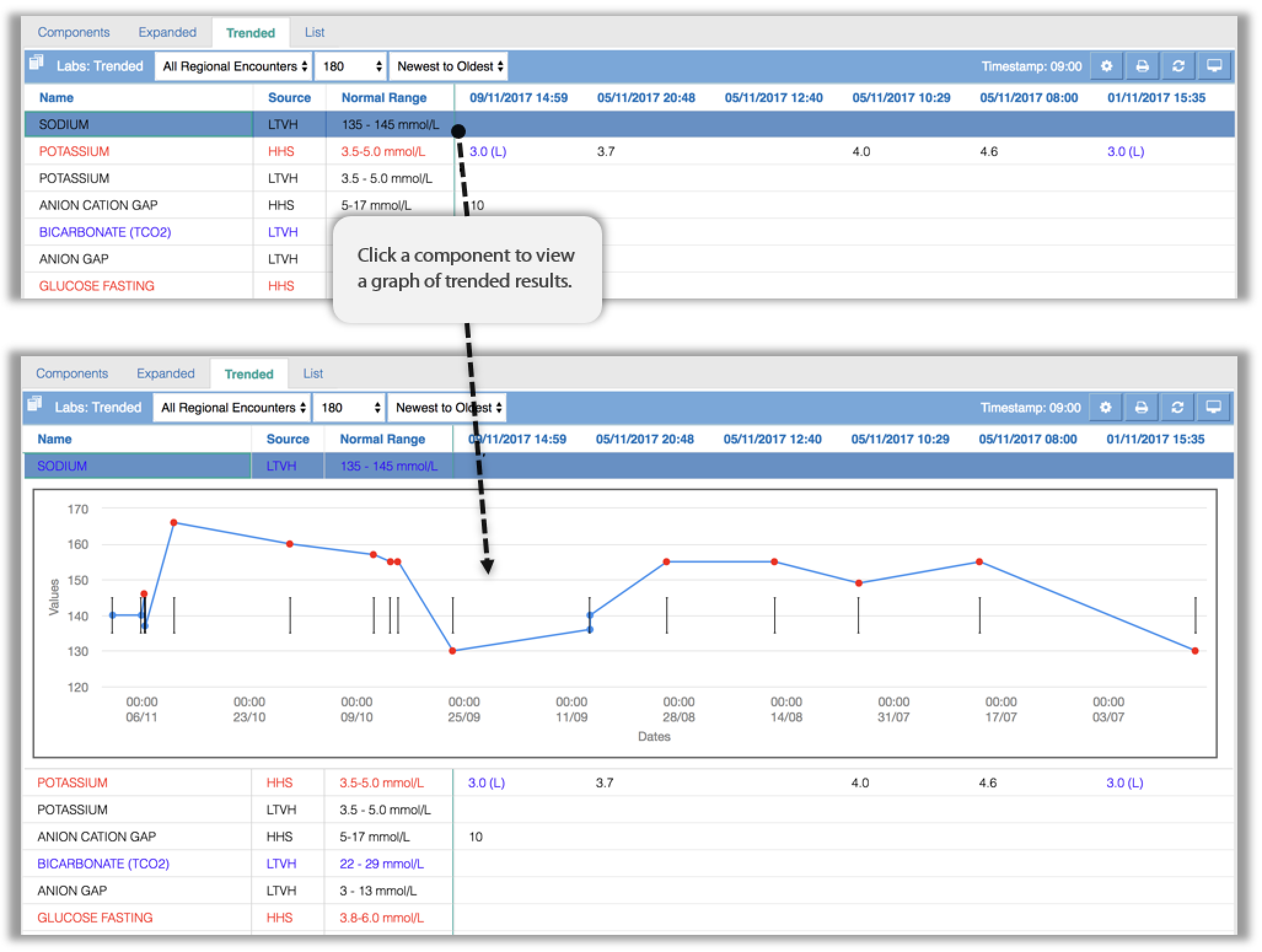Open the 180 days dropdown in upper panel
This screenshot has width=1262, height=952.
[x=351, y=66]
